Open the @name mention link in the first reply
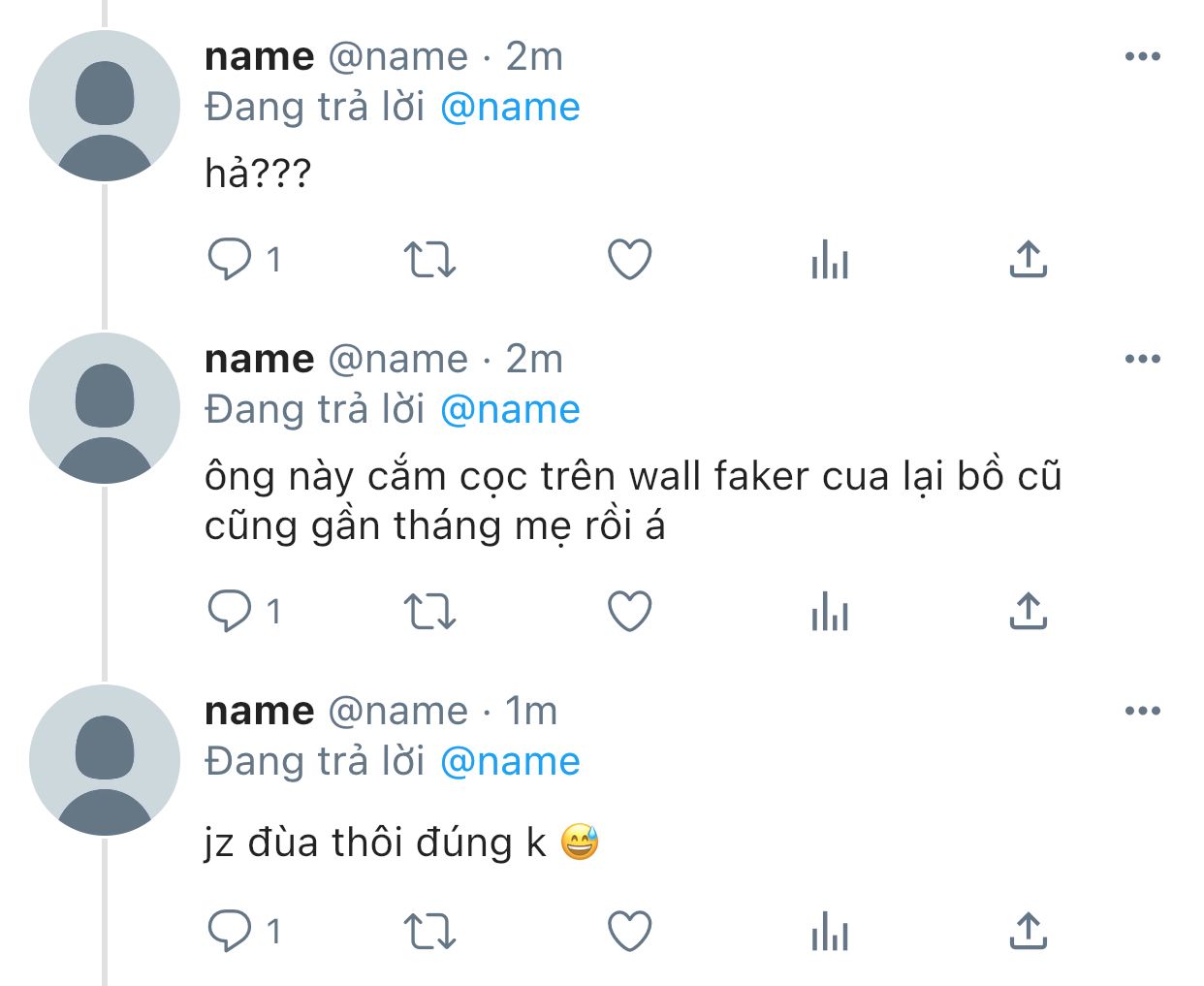1204x986 pixels. coord(510,108)
